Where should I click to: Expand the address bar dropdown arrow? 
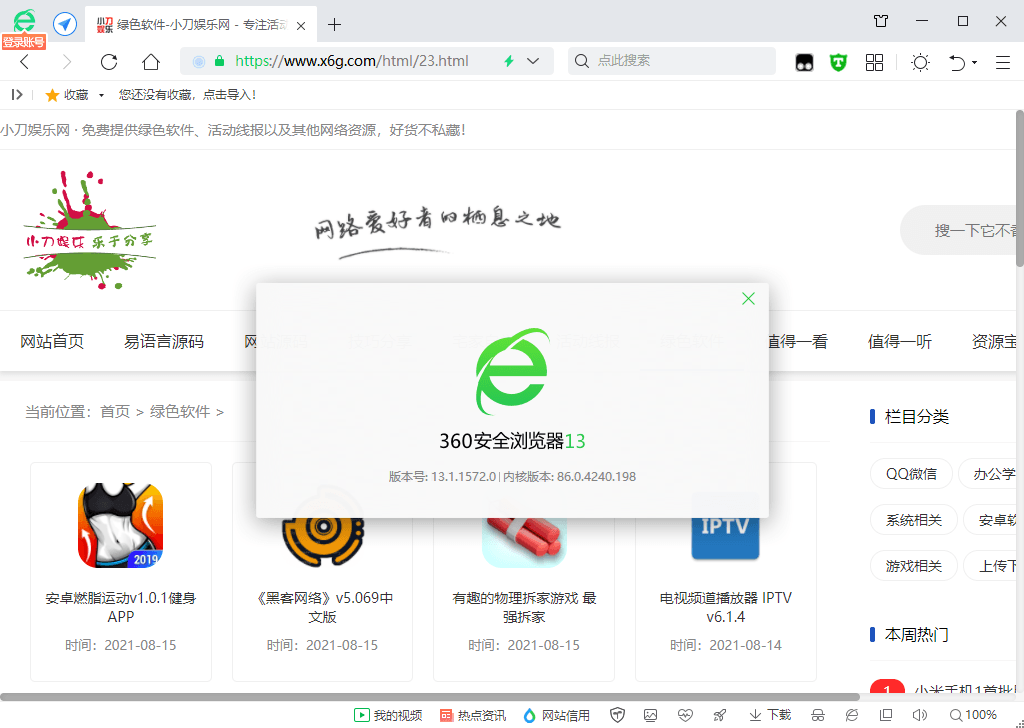pyautogui.click(x=533, y=61)
